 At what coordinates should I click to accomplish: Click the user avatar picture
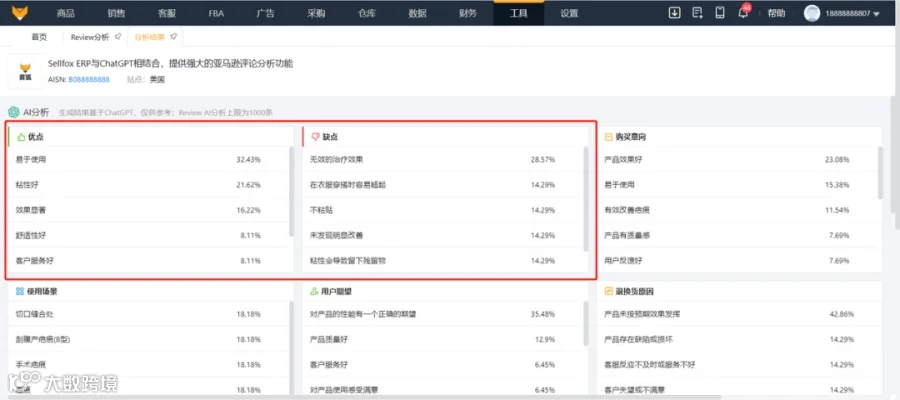812,13
